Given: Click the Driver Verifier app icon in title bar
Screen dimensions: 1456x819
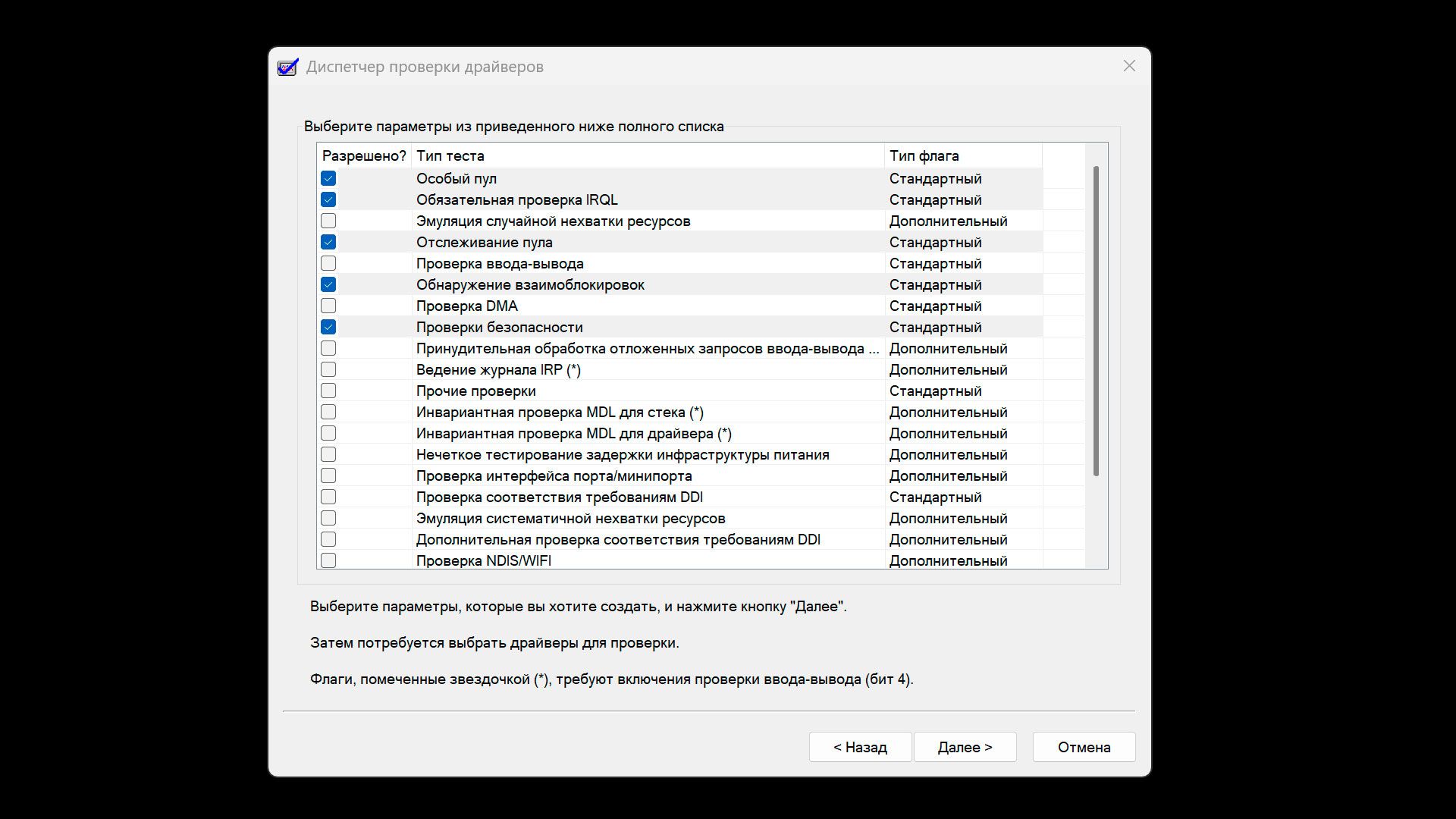Looking at the screenshot, I should pyautogui.click(x=288, y=67).
